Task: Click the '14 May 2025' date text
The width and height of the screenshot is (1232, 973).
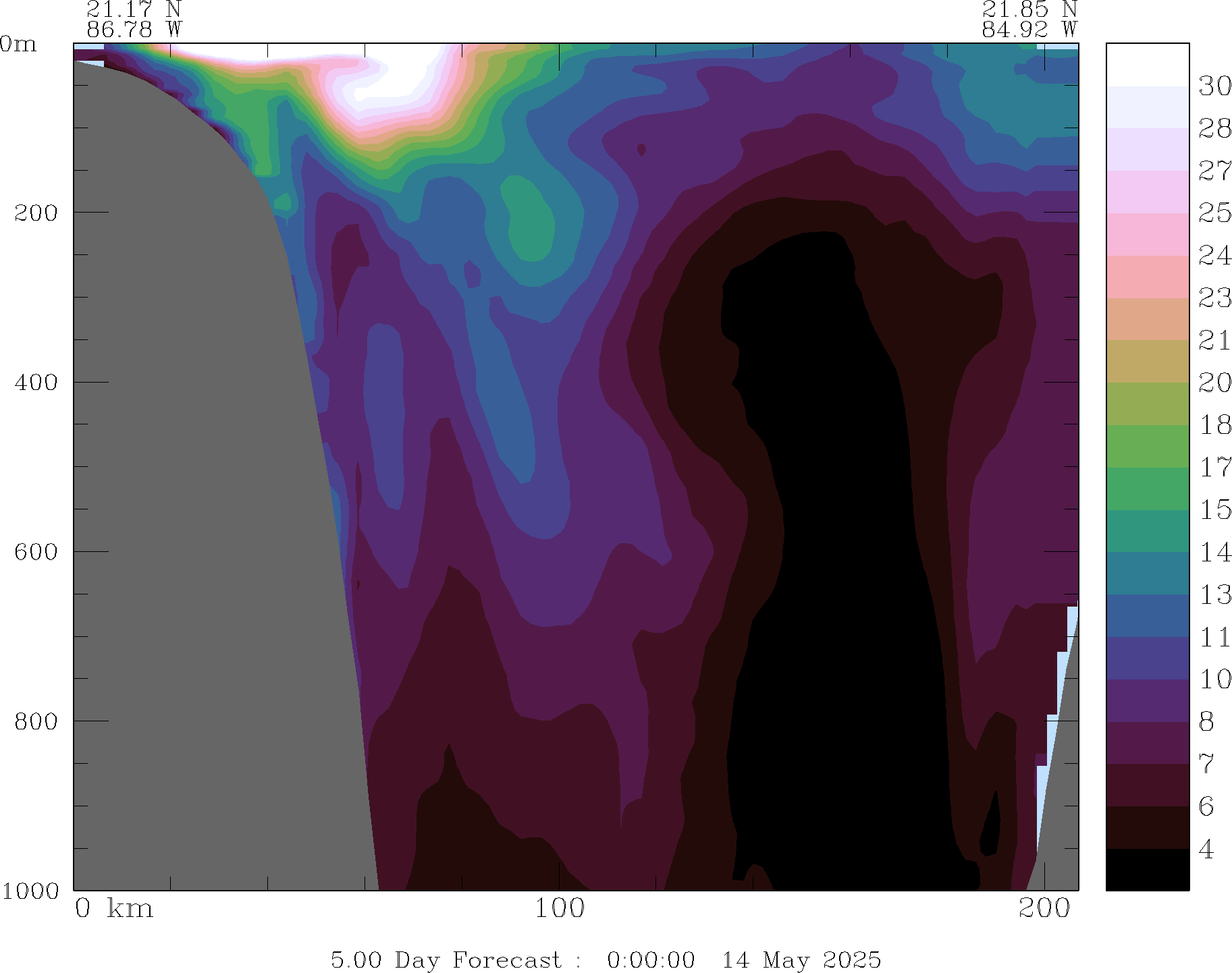Action: (802, 960)
